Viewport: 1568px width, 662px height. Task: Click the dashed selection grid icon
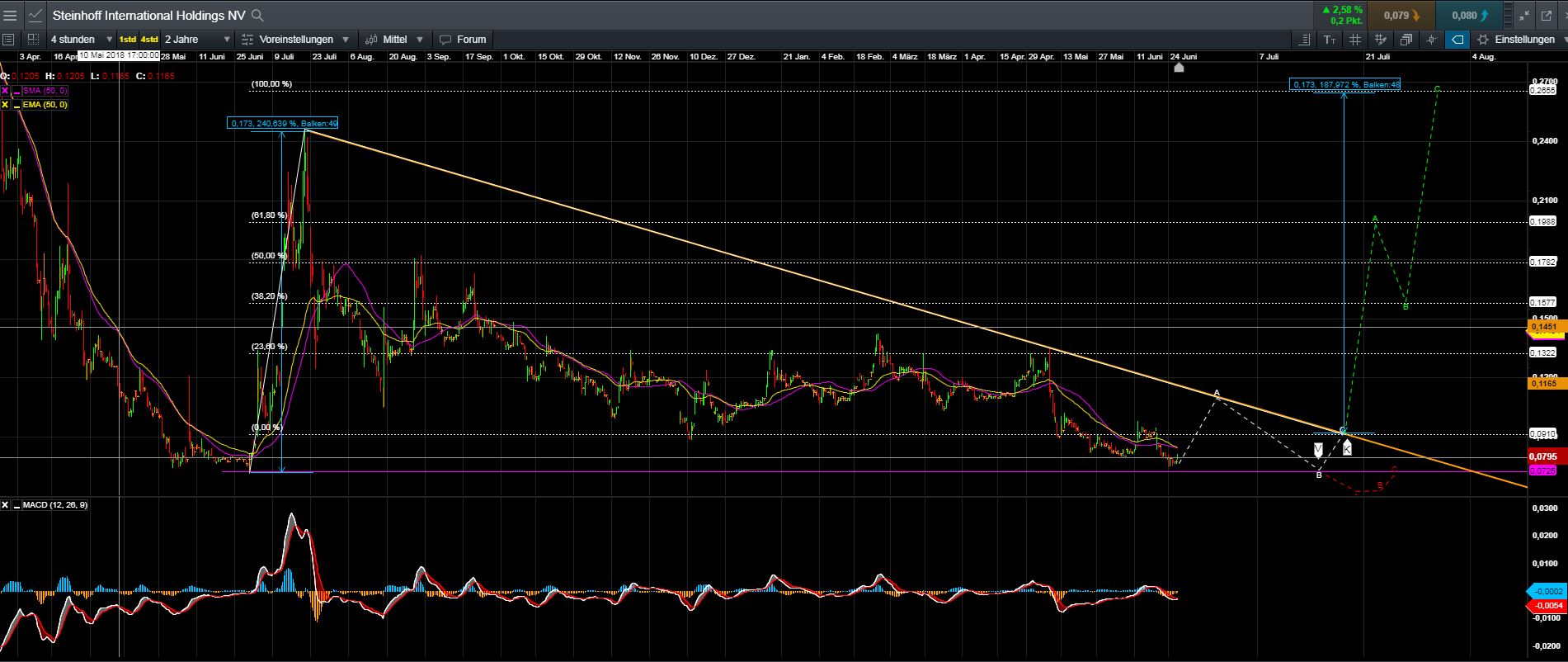click(33, 39)
